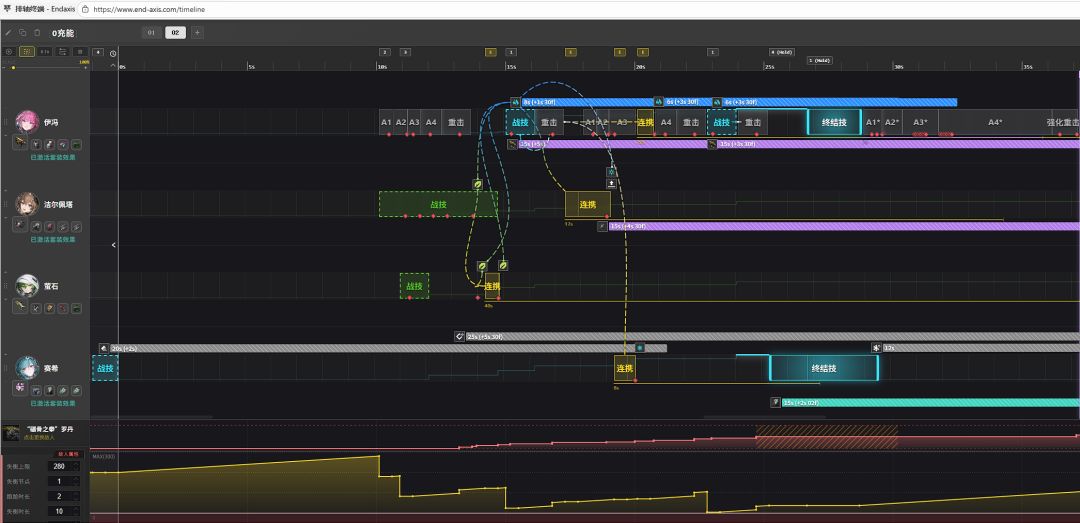The width and height of the screenshot is (1080, 523).
Task: Toggle the highlighted yellow grid snap button
Action: [x=27, y=51]
